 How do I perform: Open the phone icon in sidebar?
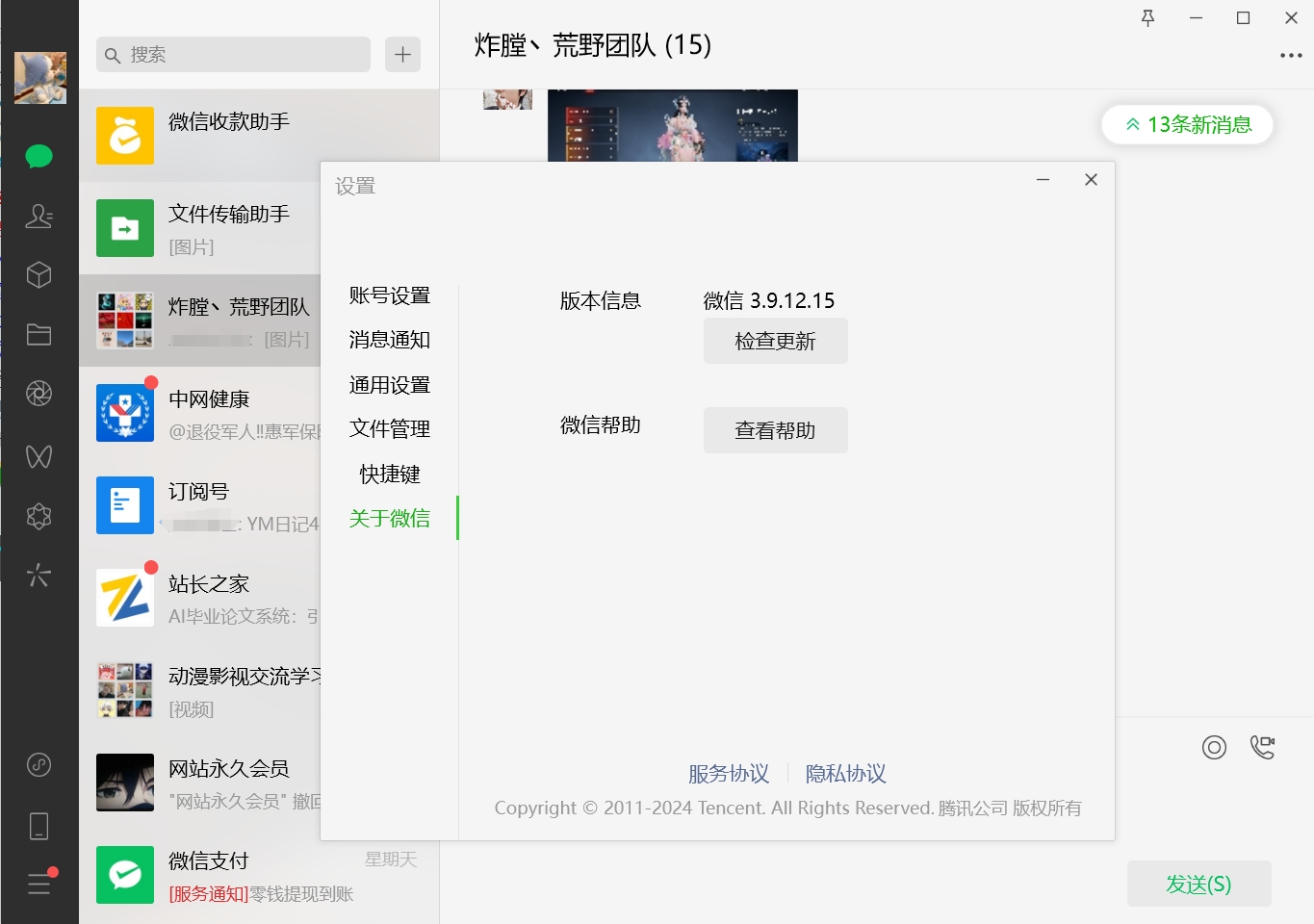click(x=39, y=826)
